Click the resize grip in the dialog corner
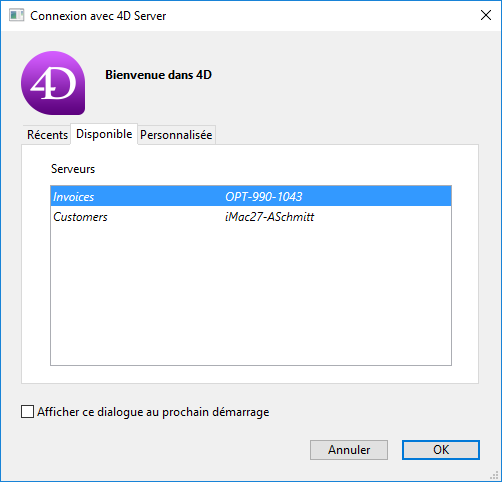 (494, 474)
